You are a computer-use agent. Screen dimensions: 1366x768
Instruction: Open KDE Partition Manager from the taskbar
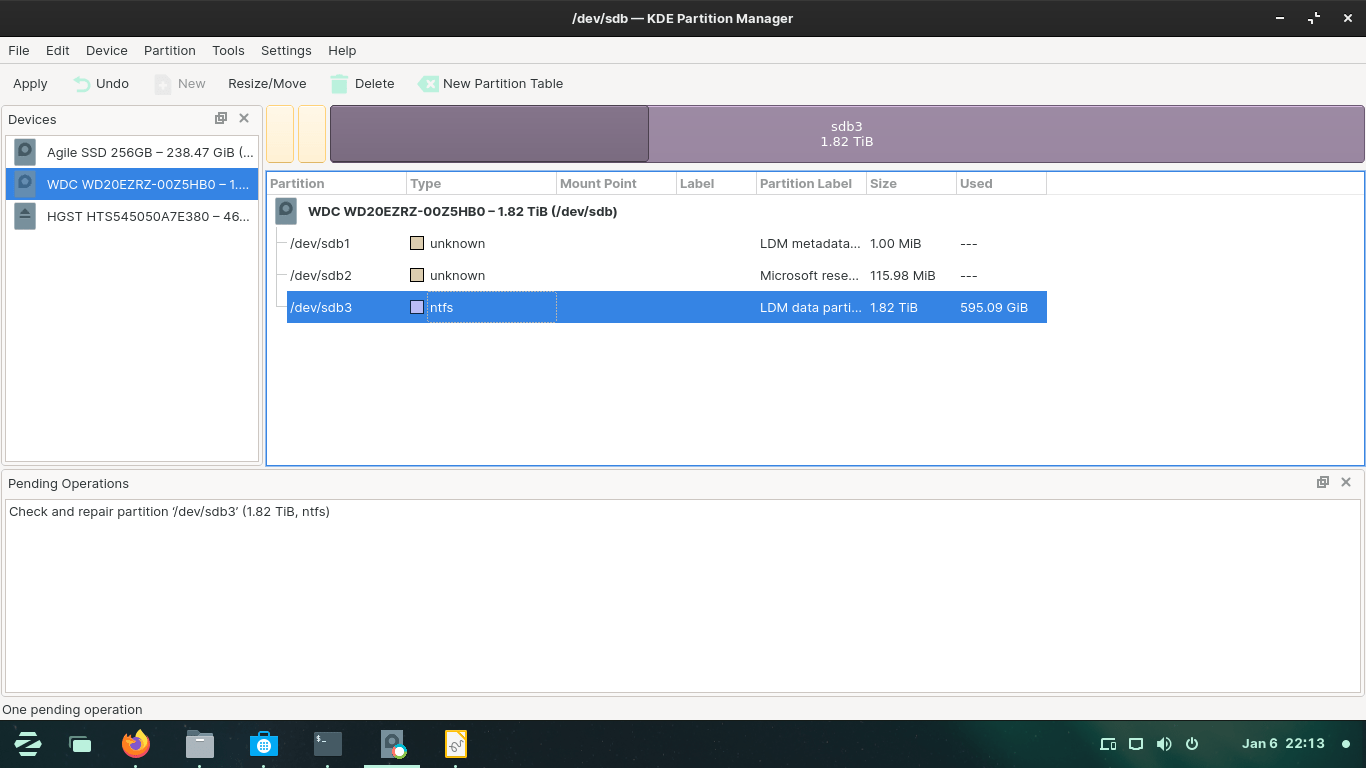pyautogui.click(x=392, y=744)
